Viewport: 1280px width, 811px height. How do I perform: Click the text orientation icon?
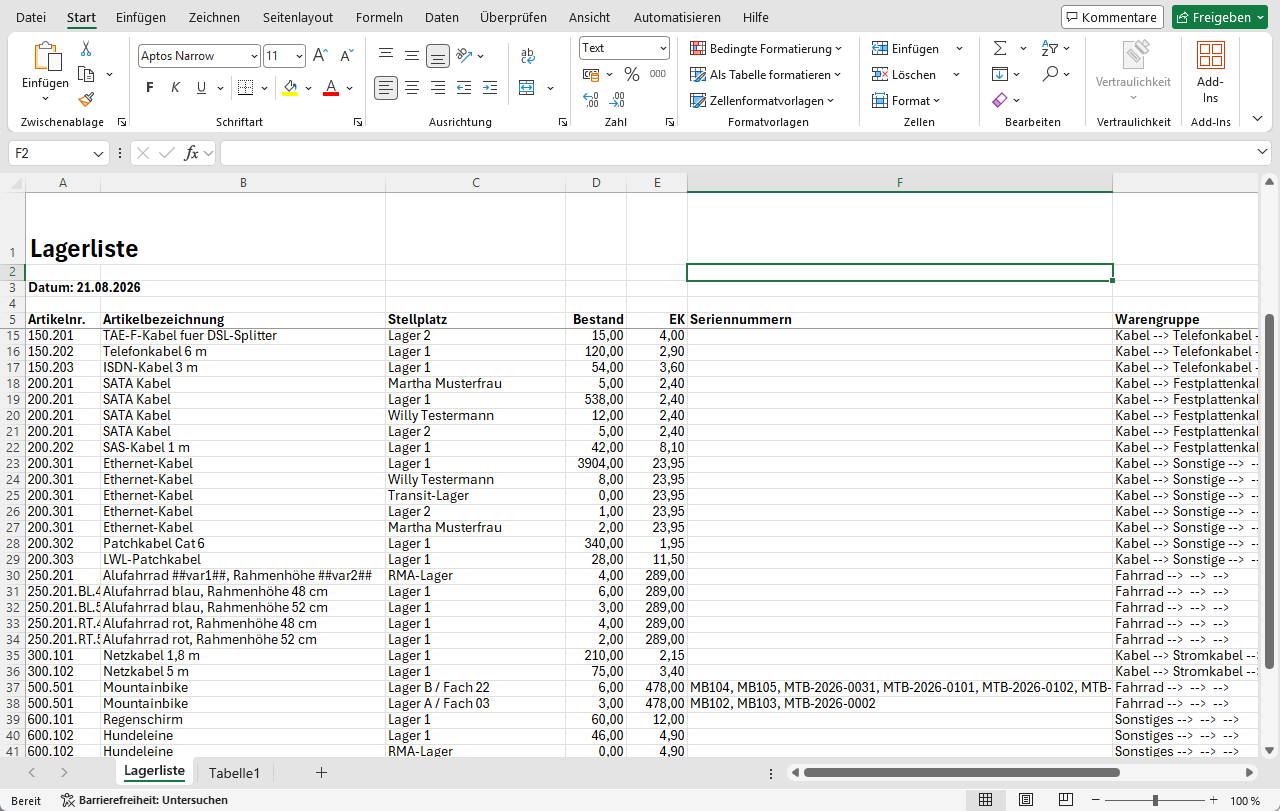pos(464,56)
